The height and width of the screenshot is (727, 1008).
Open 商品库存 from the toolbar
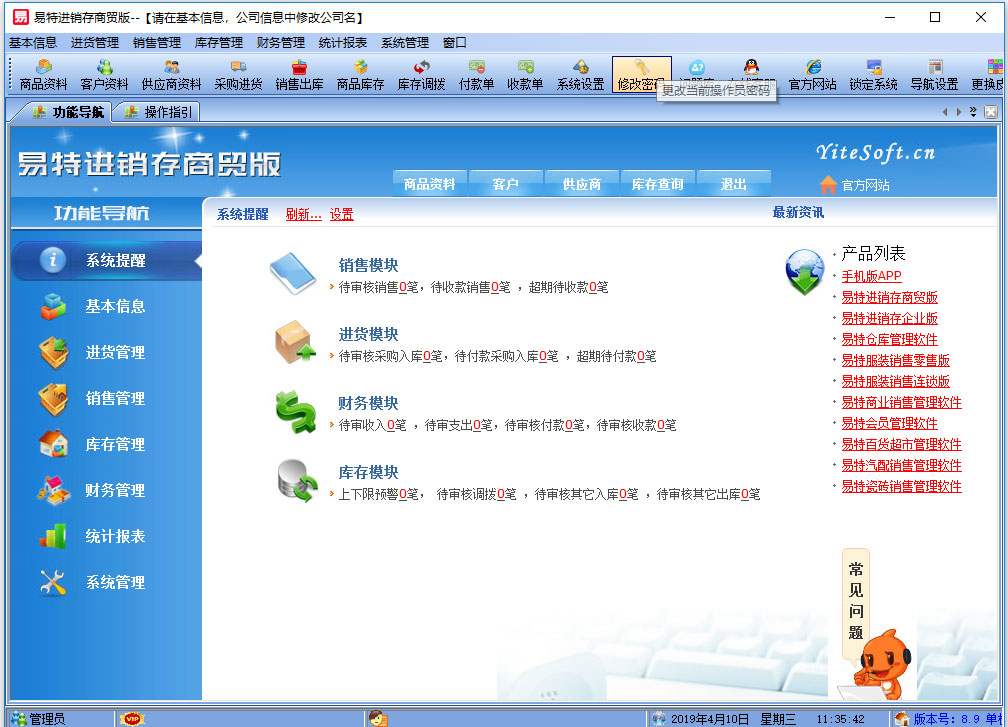click(x=361, y=75)
